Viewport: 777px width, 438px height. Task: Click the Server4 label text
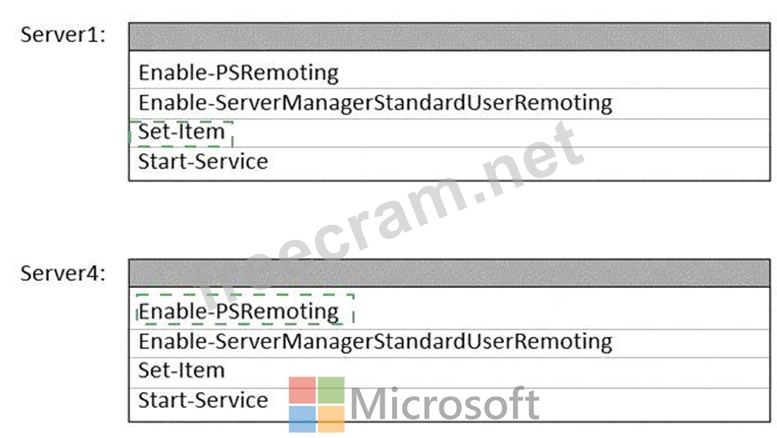(63, 273)
